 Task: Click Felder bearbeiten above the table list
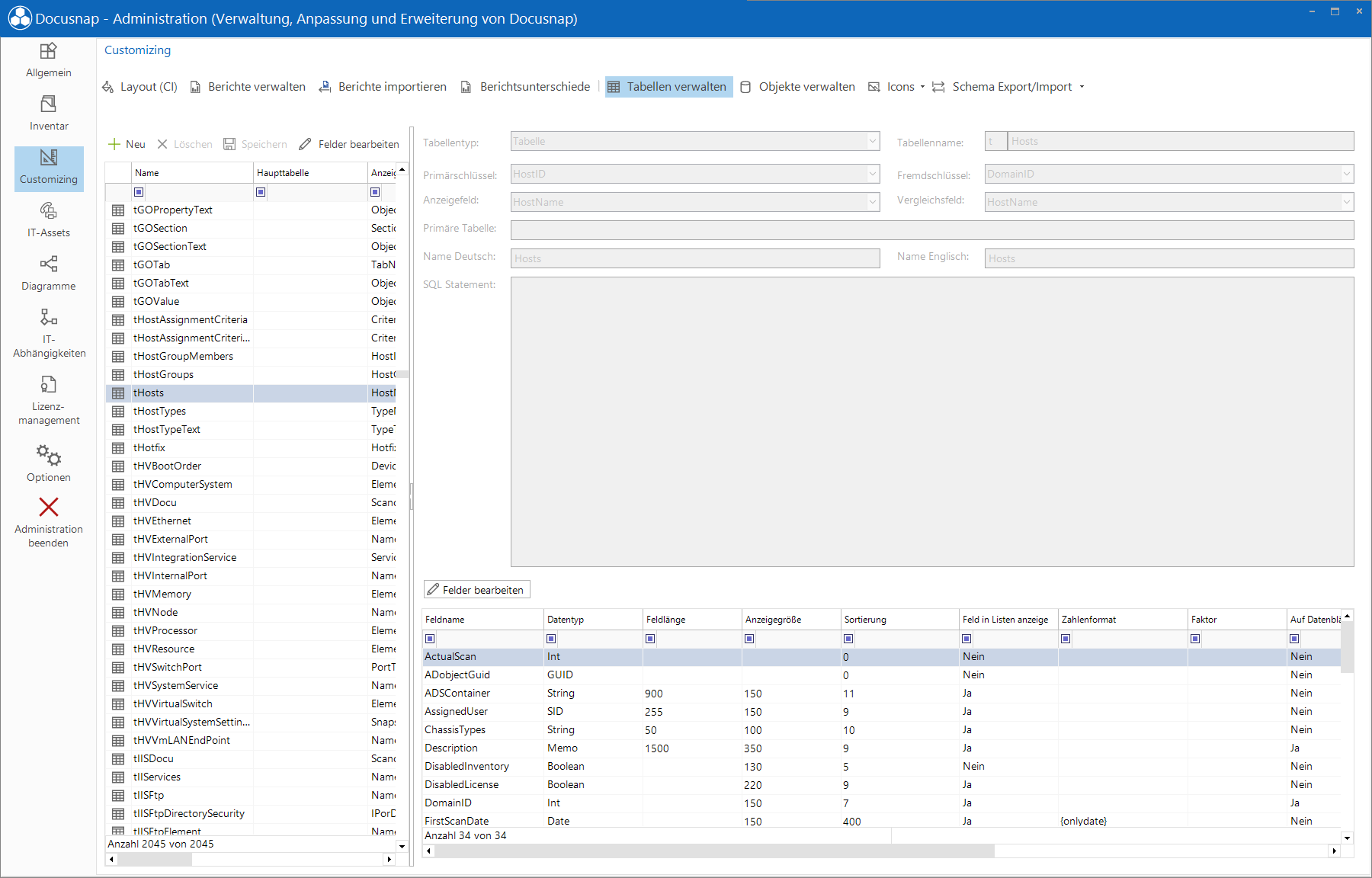[x=349, y=144]
